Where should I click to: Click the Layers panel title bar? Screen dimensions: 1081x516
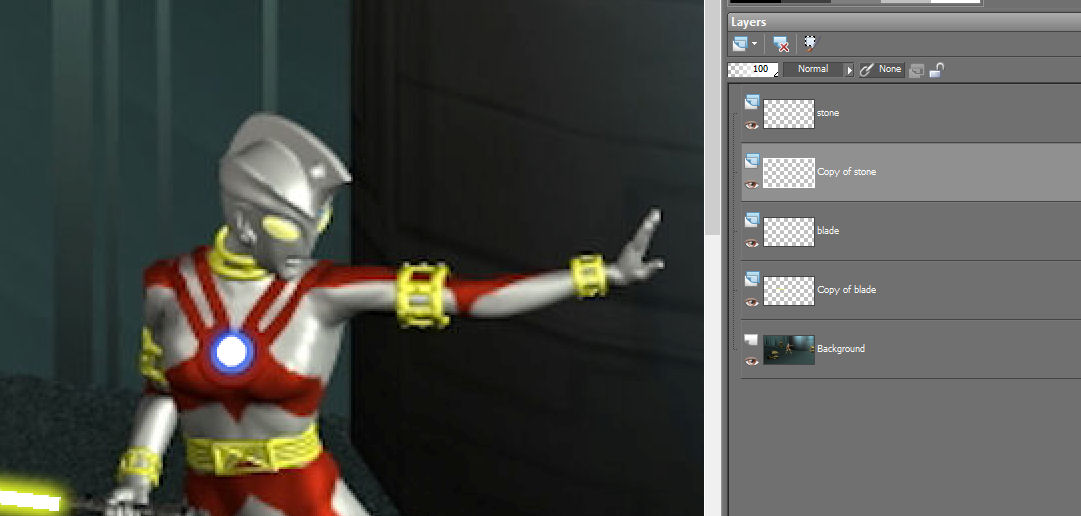[x=905, y=22]
